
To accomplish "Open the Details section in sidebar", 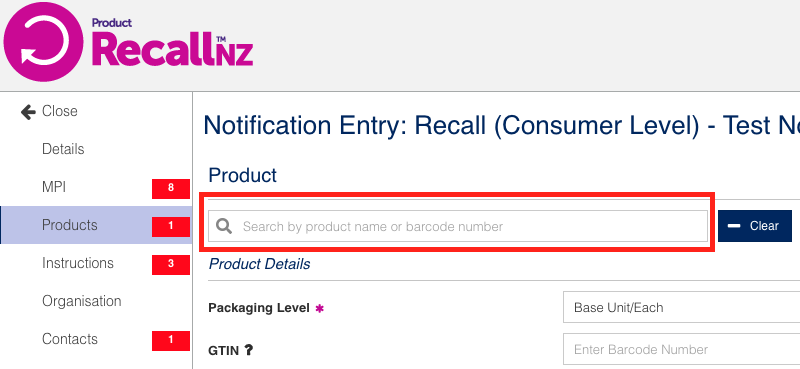I will [x=63, y=150].
